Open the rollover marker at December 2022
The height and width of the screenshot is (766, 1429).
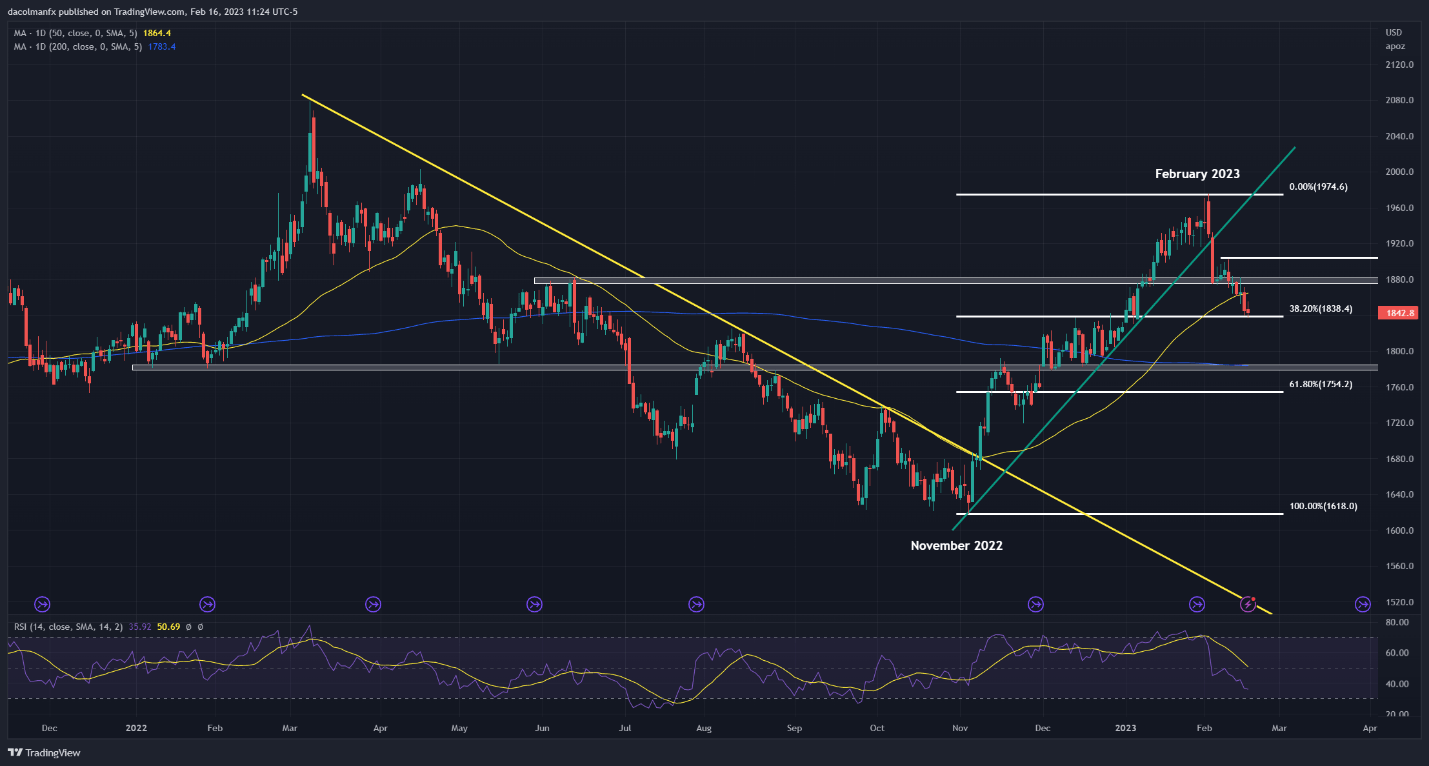point(1036,604)
